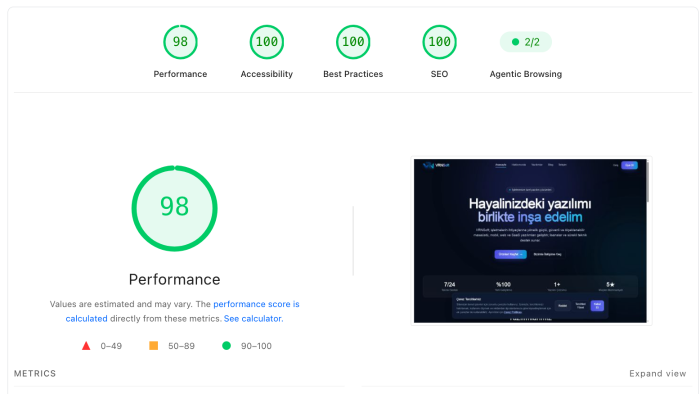Open the page screenshot thumbnail
Image resolution: width=700 pixels, height=394 pixels.
[x=531, y=241]
